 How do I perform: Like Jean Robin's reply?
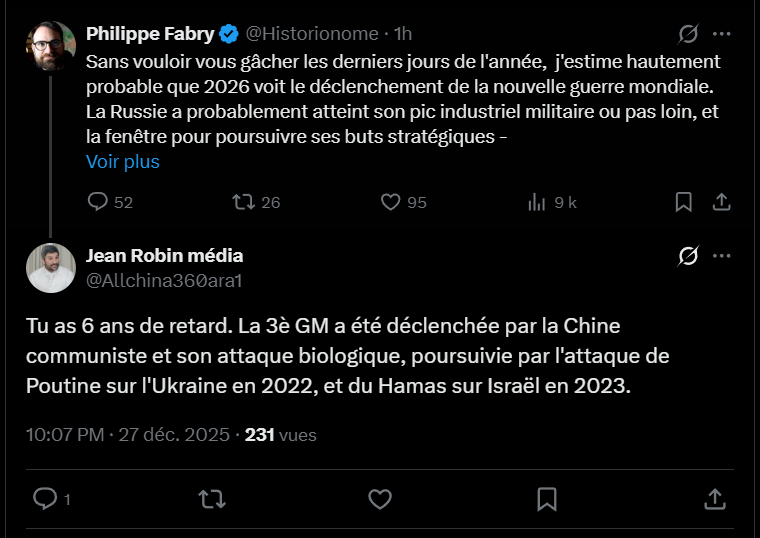(380, 498)
